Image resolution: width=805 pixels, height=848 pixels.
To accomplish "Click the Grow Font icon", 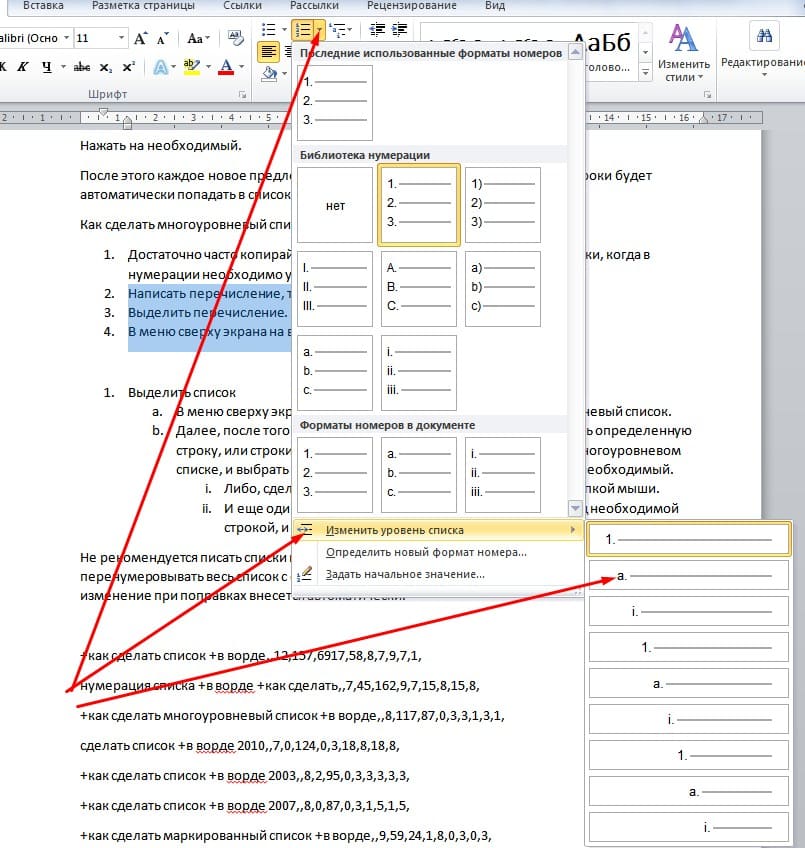I will point(141,38).
